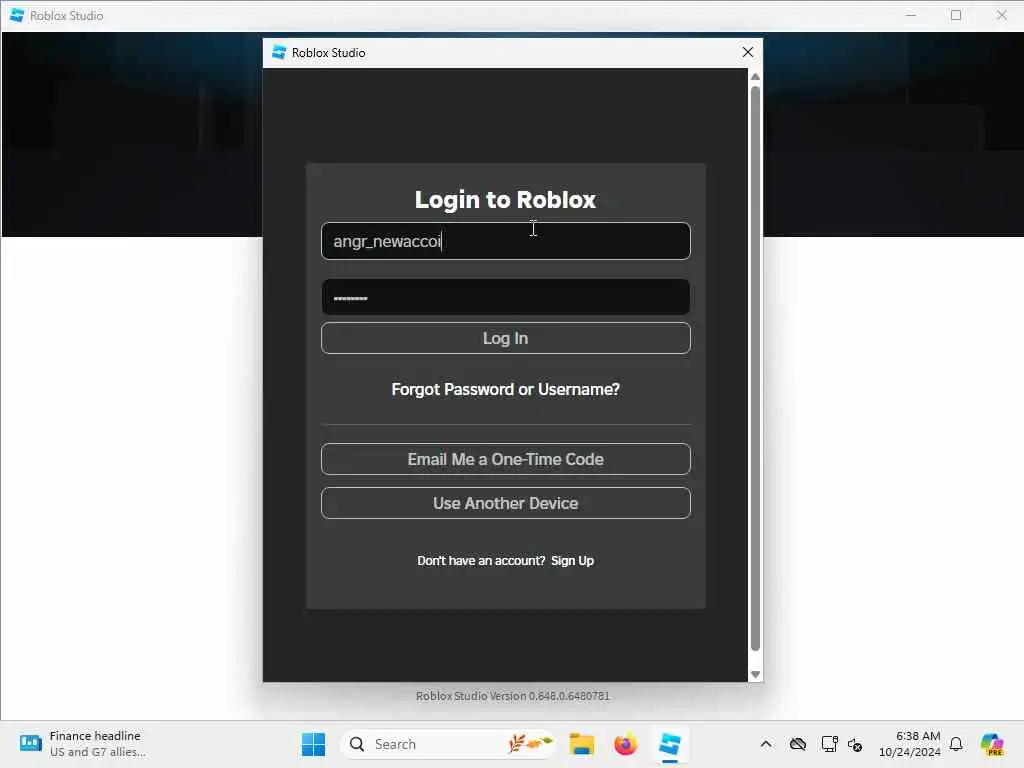Click Roblox Studio logo in dialog title bar
The image size is (1024, 768).
tap(279, 52)
